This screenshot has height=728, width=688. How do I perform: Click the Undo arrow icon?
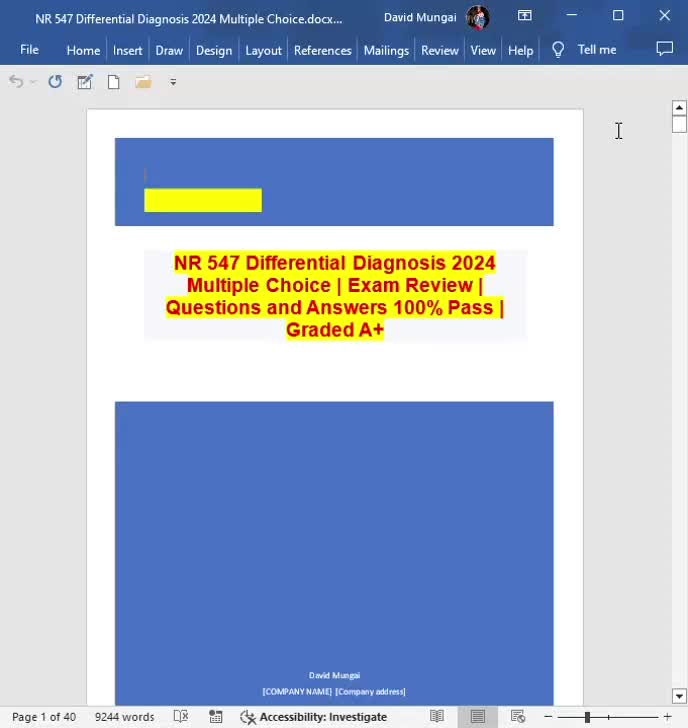coord(16,82)
